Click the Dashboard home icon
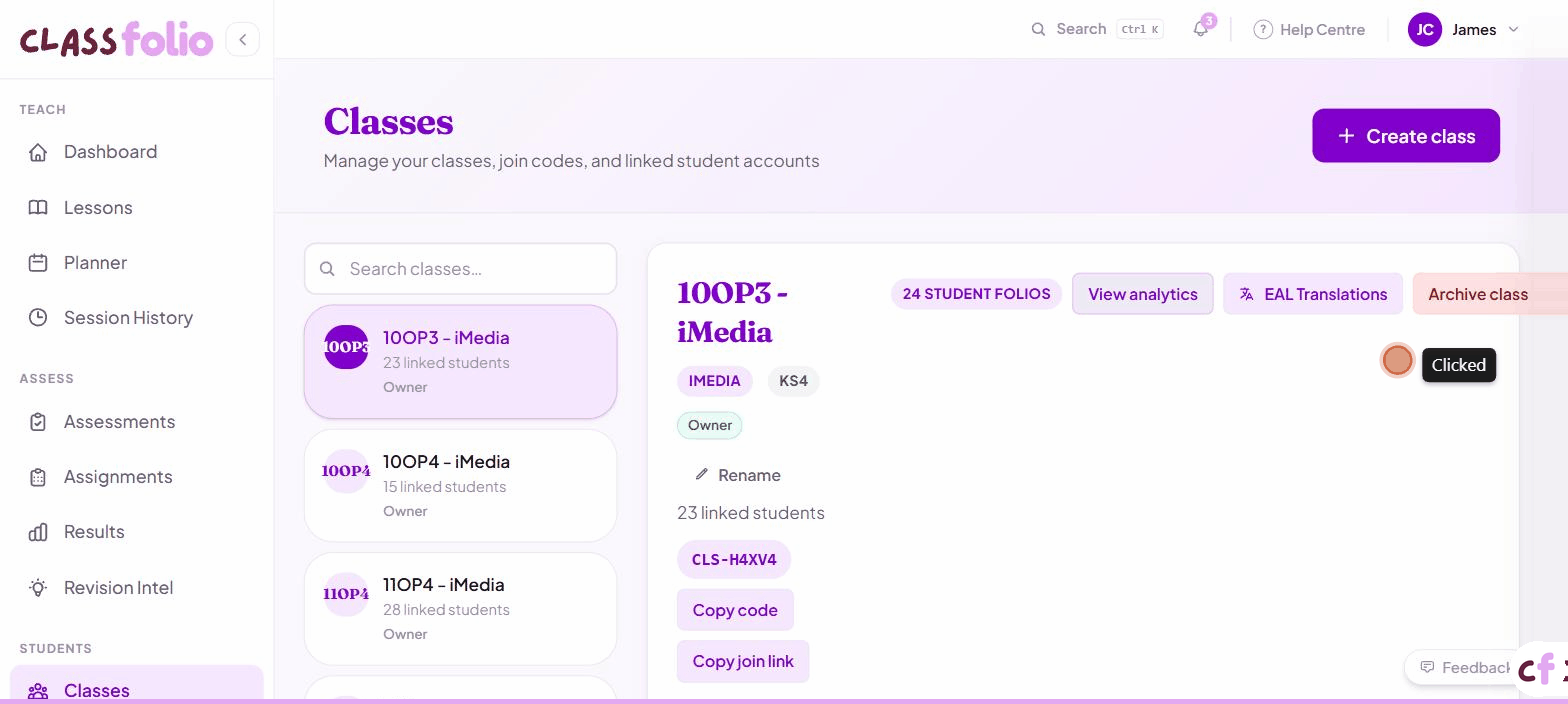The width and height of the screenshot is (1568, 704). pyautogui.click(x=38, y=152)
